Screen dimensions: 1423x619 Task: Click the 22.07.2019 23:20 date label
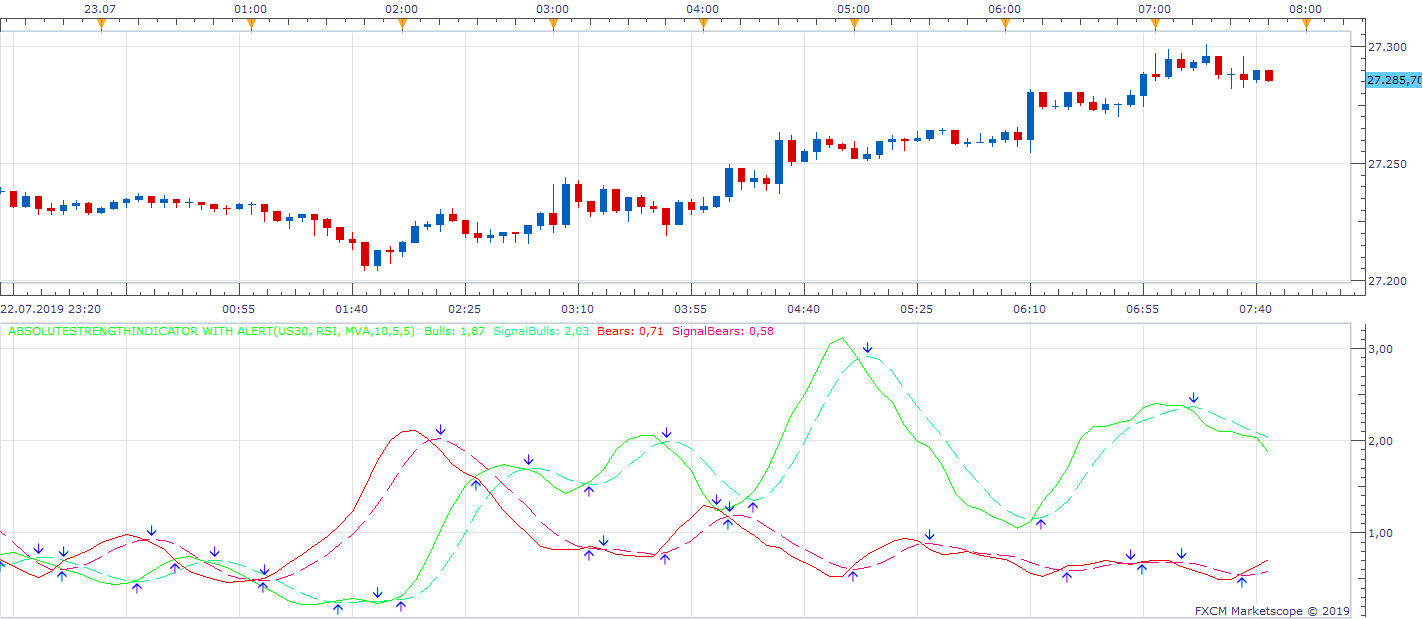click(x=49, y=309)
